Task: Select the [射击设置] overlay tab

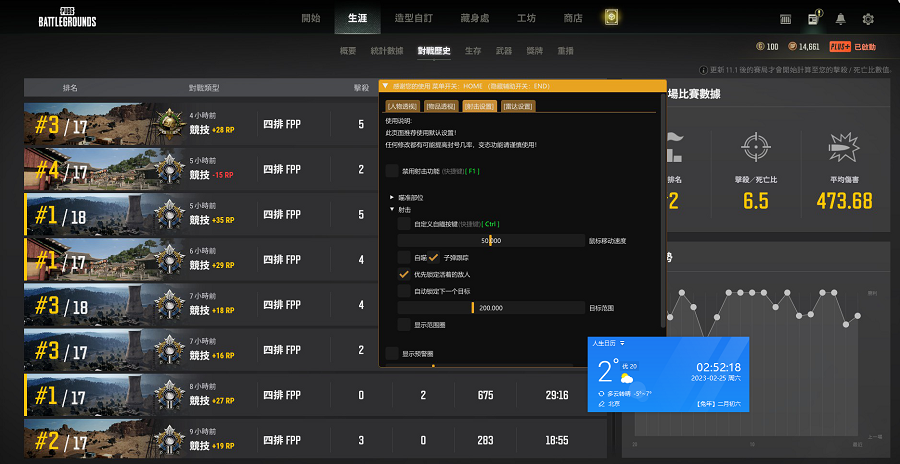Action: click(479, 106)
